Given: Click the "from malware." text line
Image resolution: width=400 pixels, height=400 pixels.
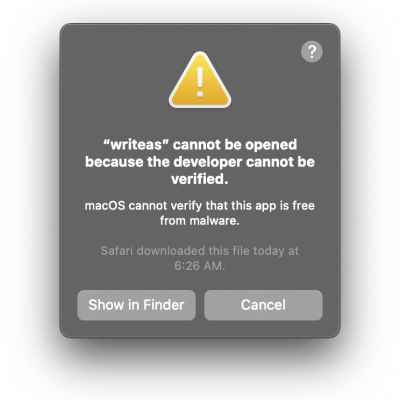Looking at the screenshot, I should point(200,221).
